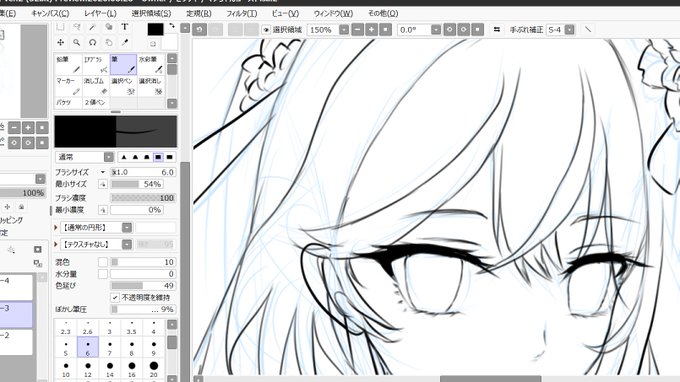680x382 pixels.
Task: Select the fourth flat brush edge shape
Action: click(158, 157)
